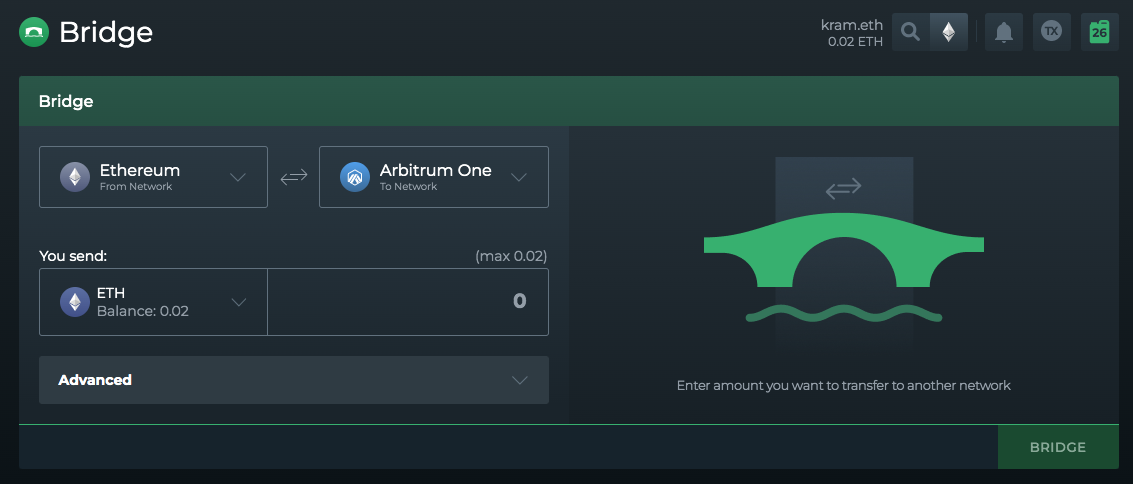Click the green gas price 26 icon
The image size is (1133, 484).
coord(1100,33)
